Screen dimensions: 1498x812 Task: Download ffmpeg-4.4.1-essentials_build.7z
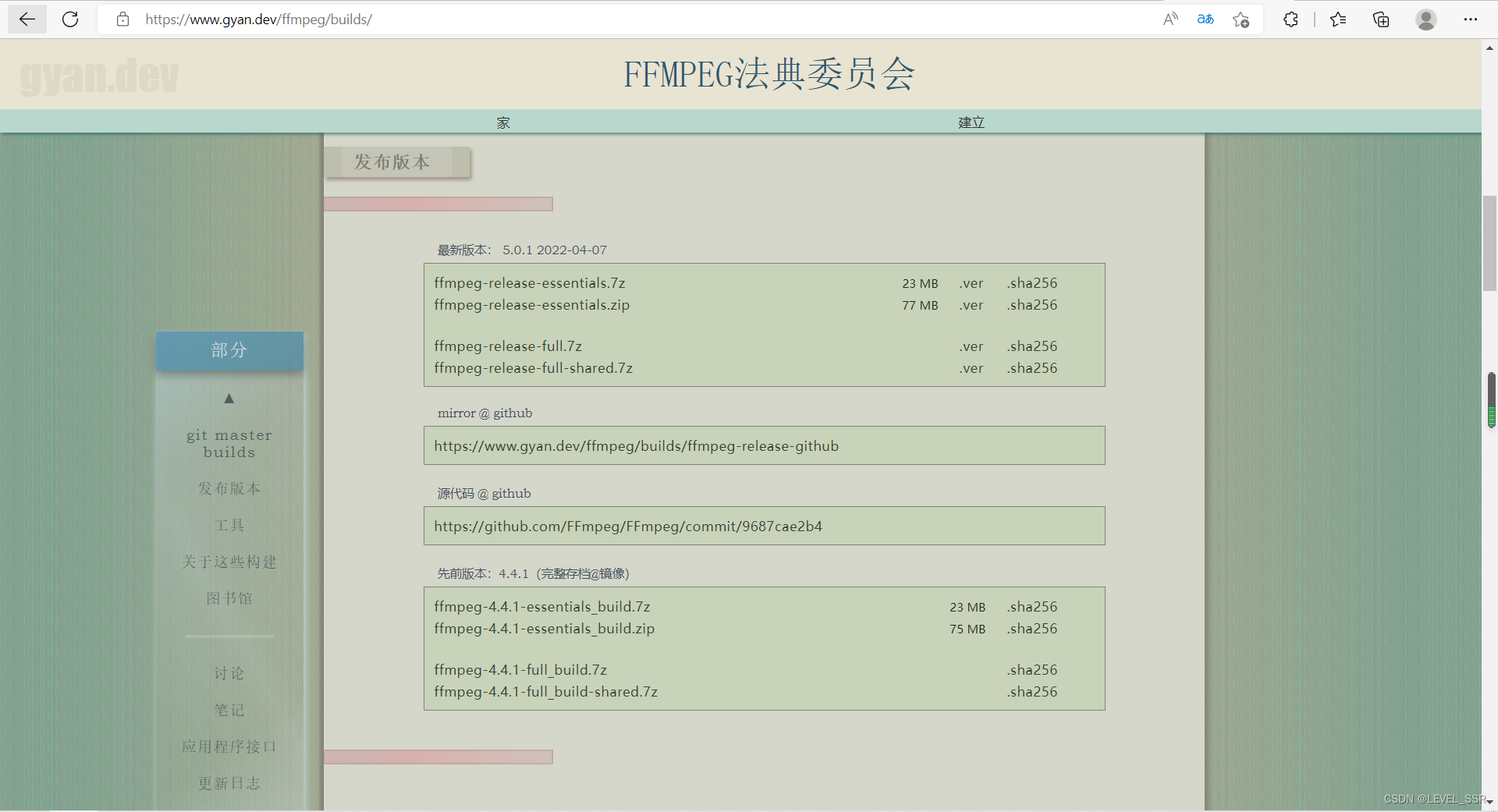542,607
